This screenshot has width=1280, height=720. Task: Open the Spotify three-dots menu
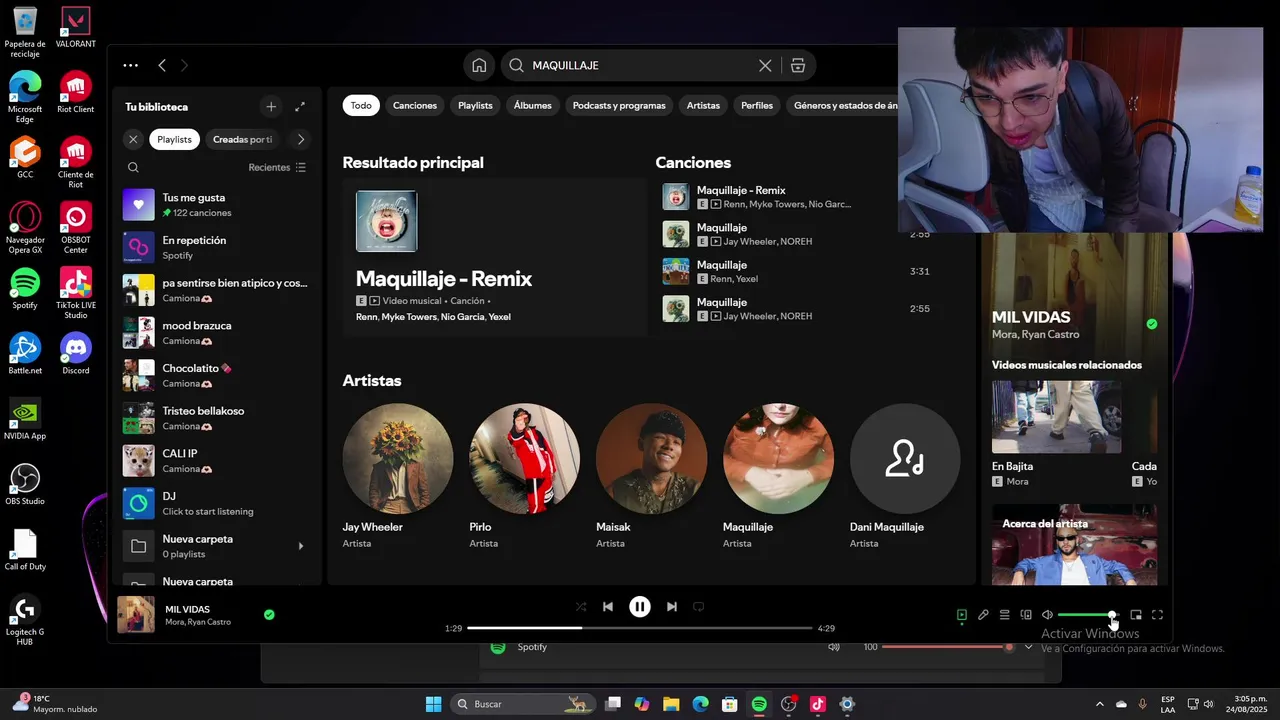(x=130, y=65)
